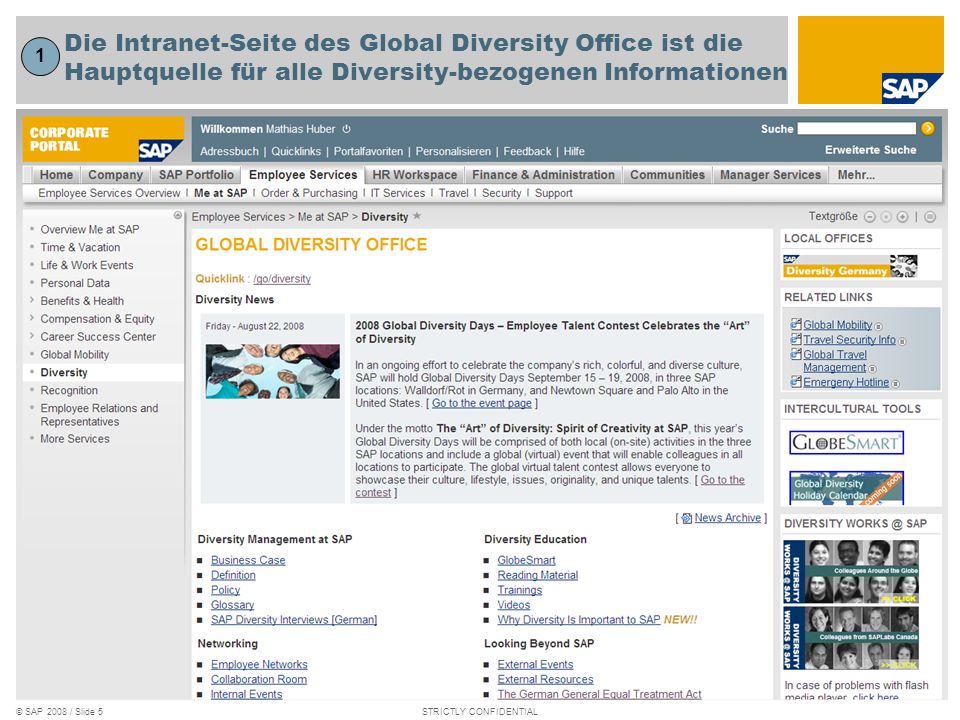Open the GlobeSmart logo tool

pos(847,443)
